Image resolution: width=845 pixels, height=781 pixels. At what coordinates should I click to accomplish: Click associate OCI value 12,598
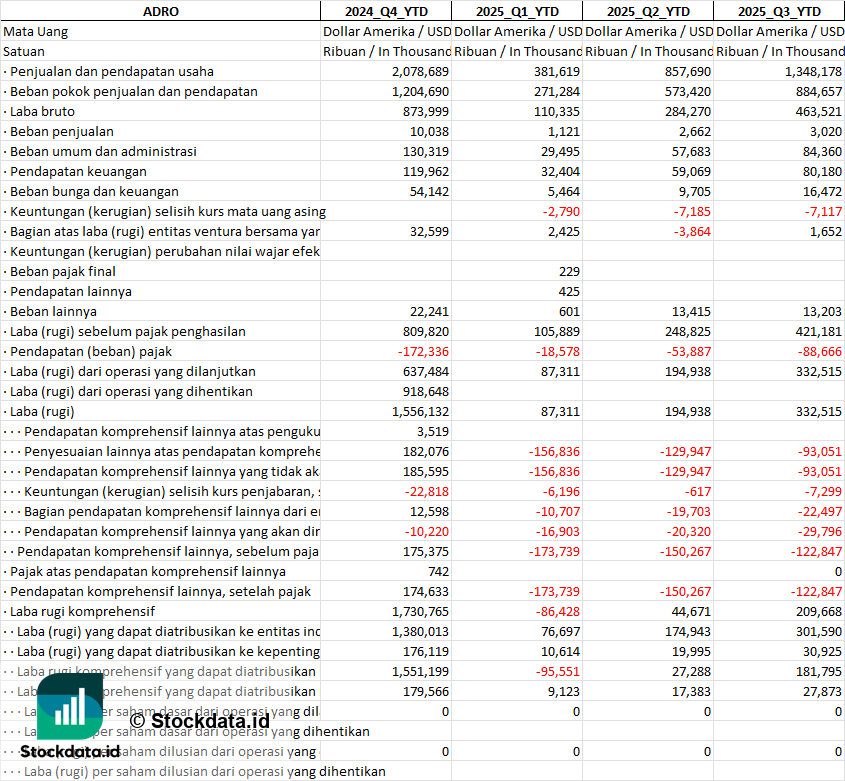[429, 511]
